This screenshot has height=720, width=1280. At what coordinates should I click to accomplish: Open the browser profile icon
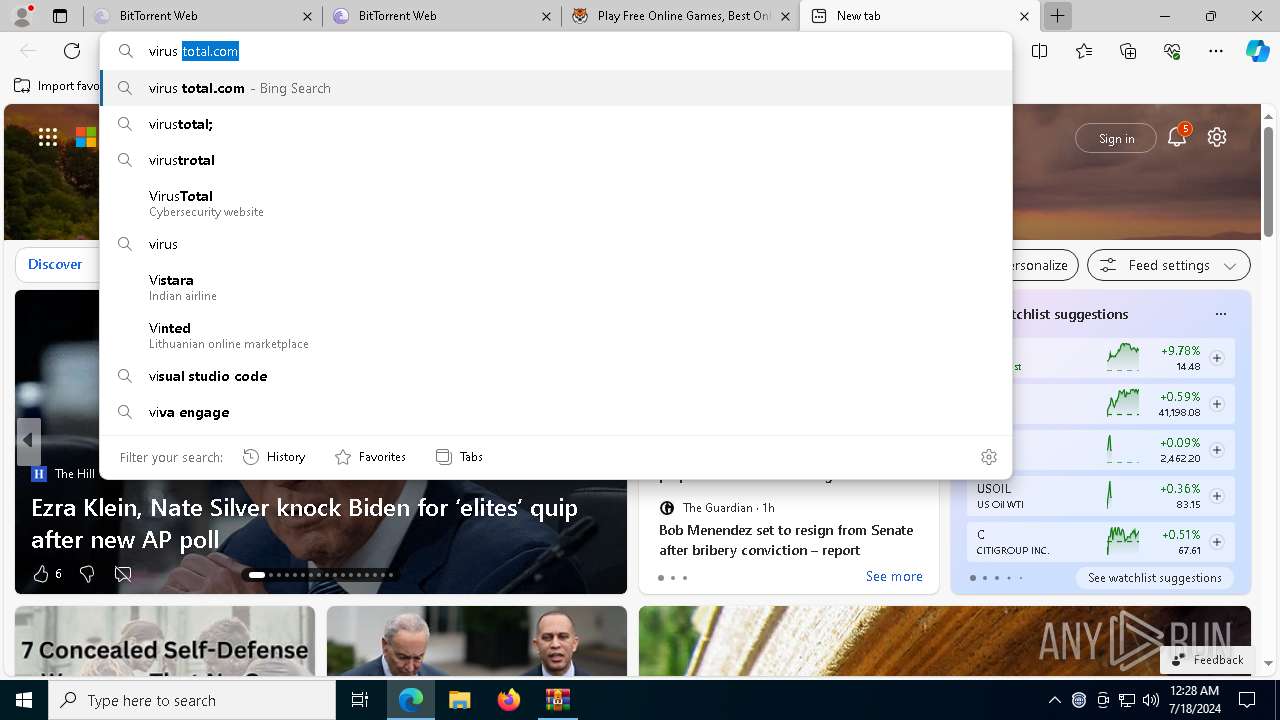point(21,16)
